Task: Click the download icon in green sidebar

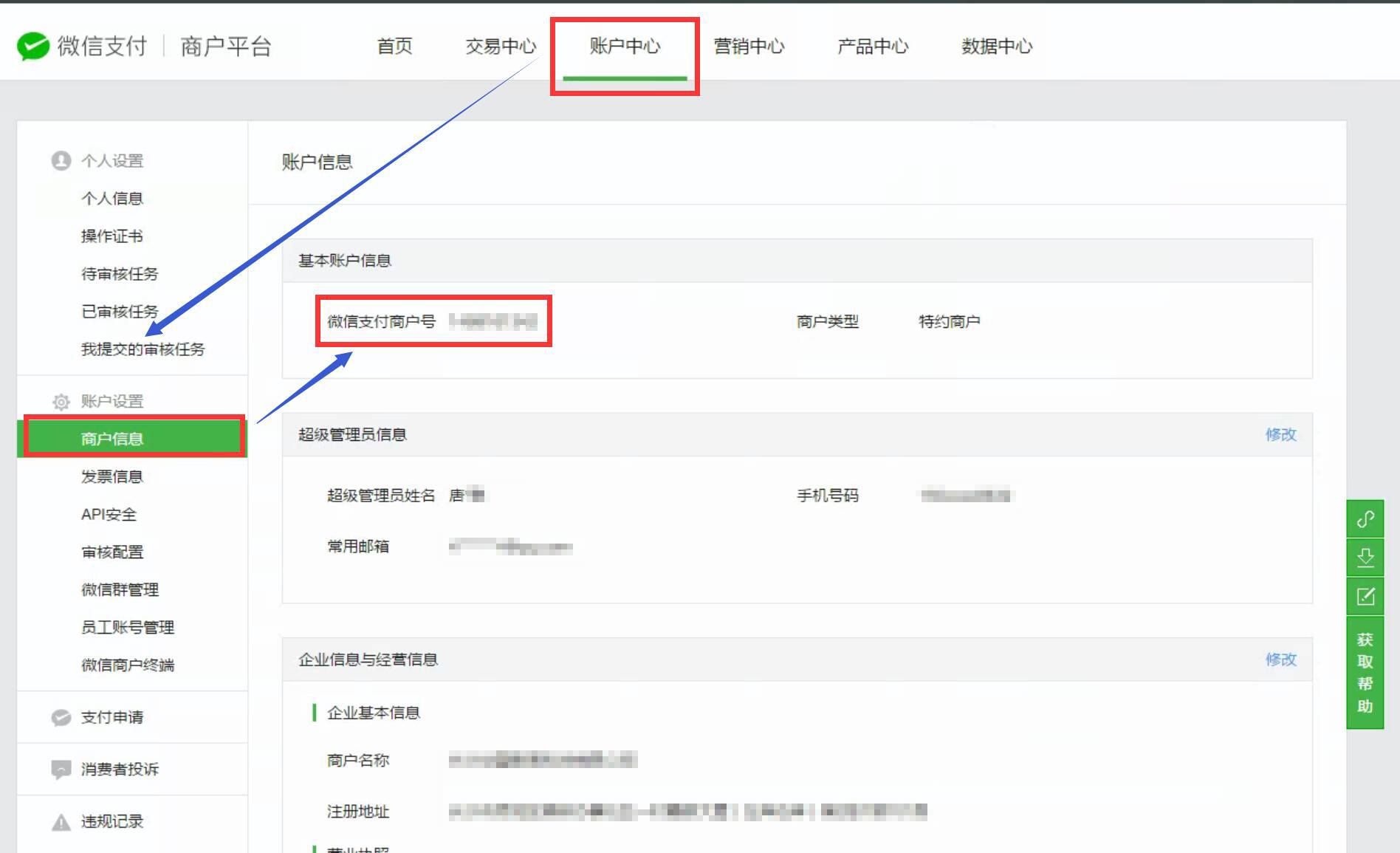Action: (x=1365, y=558)
